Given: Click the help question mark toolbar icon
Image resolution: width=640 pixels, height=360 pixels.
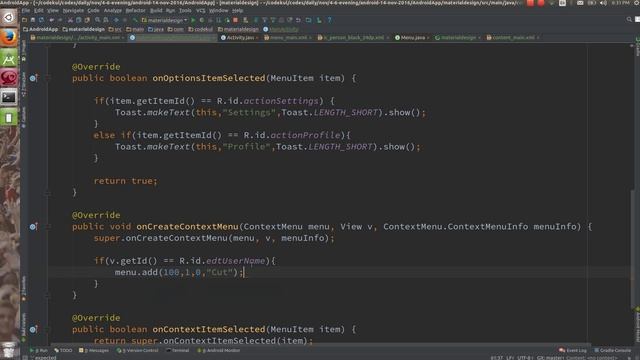Looking at the screenshot, I should click(329, 20).
